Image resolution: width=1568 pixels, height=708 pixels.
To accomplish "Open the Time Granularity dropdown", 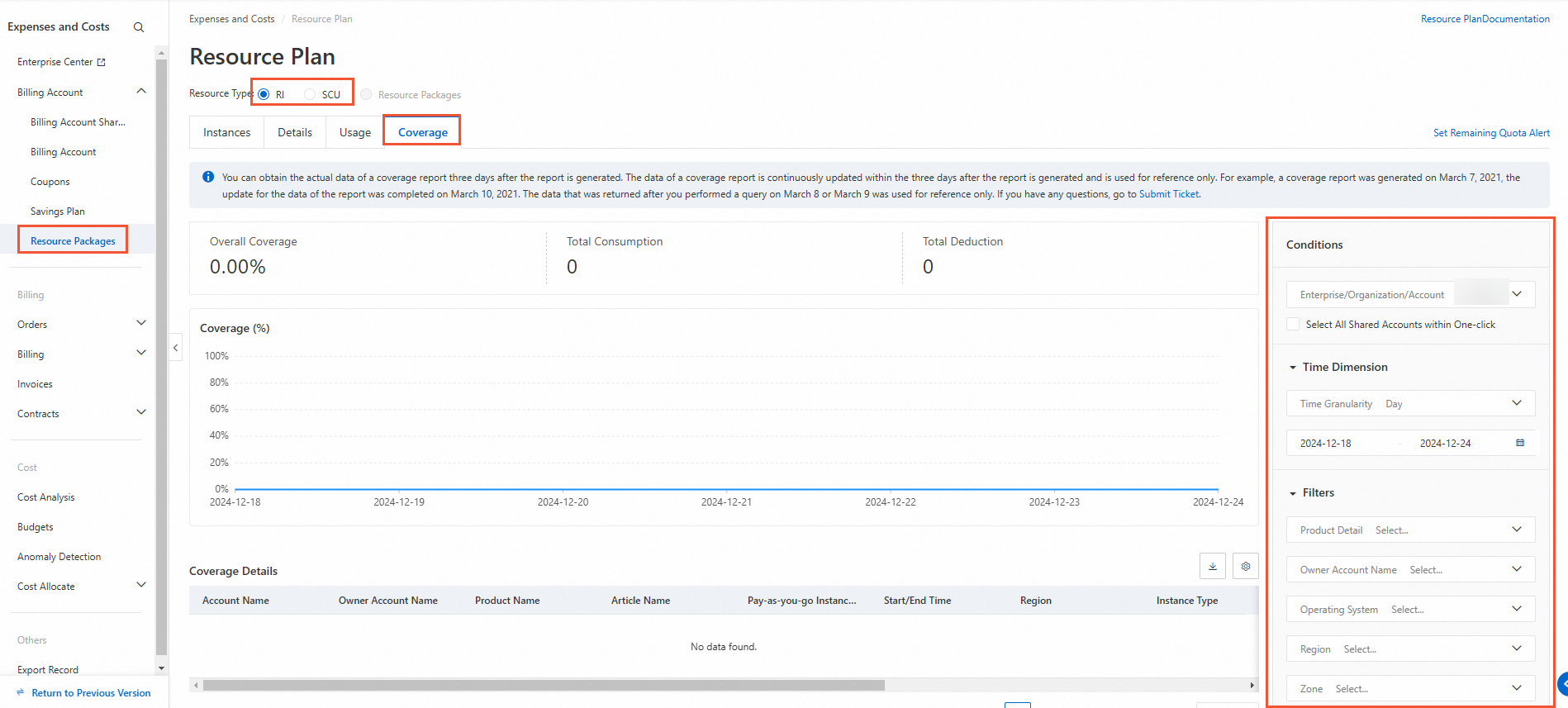I will pyautogui.click(x=1411, y=403).
